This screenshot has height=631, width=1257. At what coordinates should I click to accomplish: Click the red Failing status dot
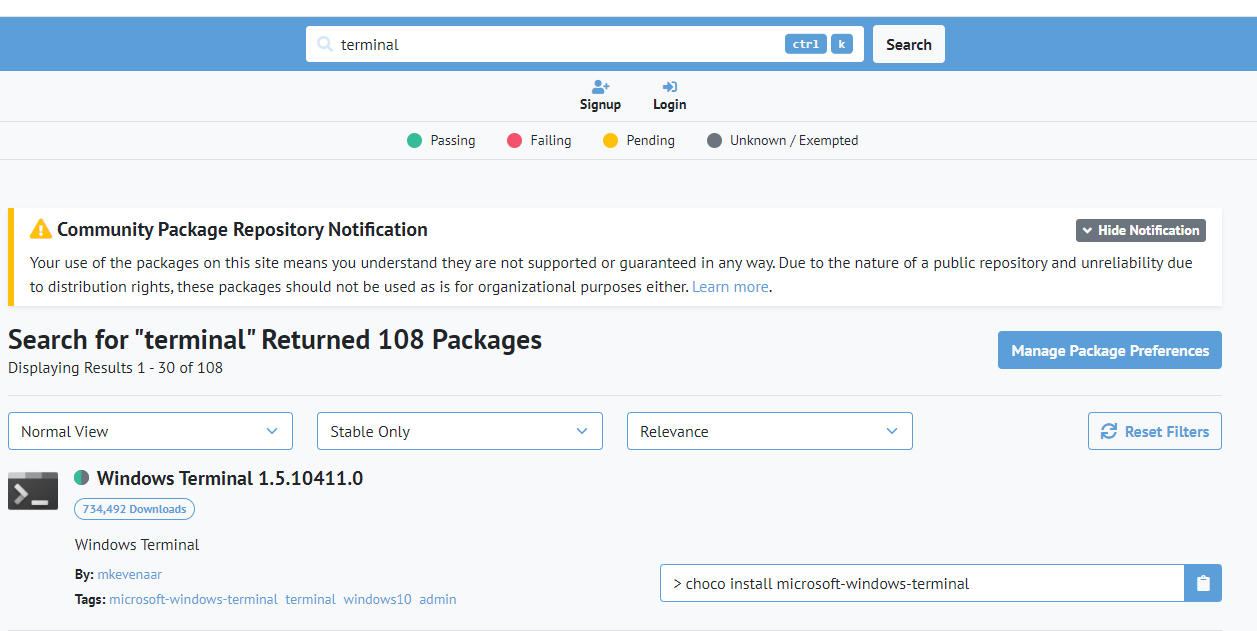coord(515,141)
